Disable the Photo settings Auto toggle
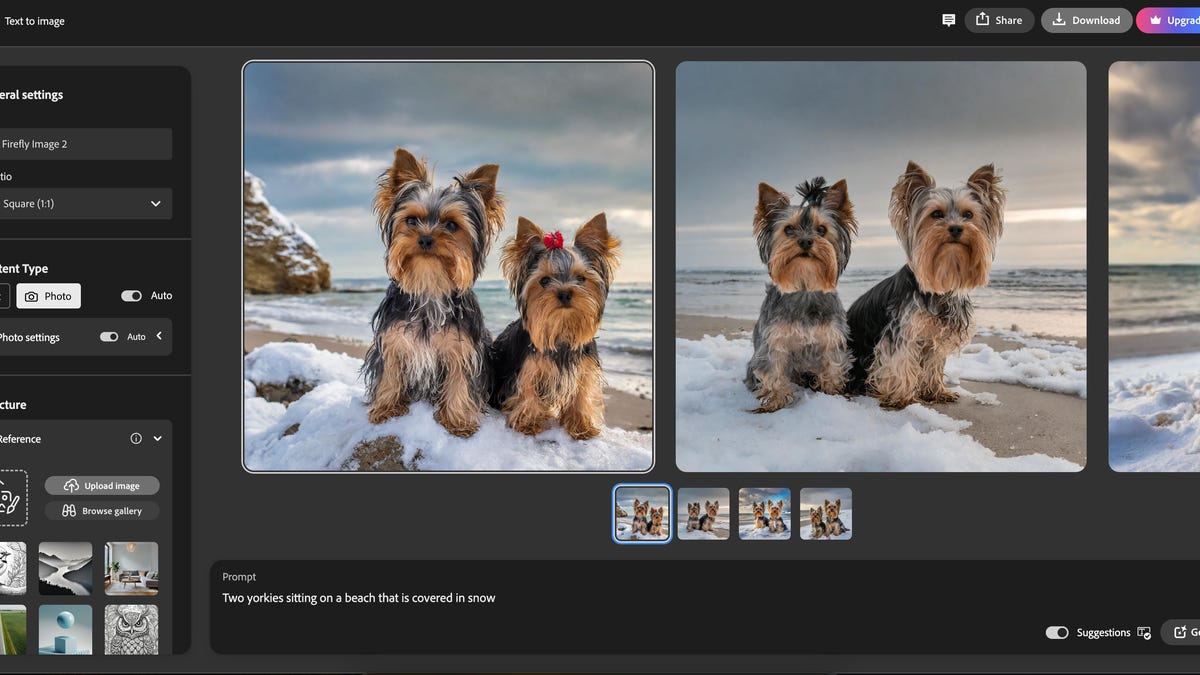The image size is (1200, 675). 109,337
